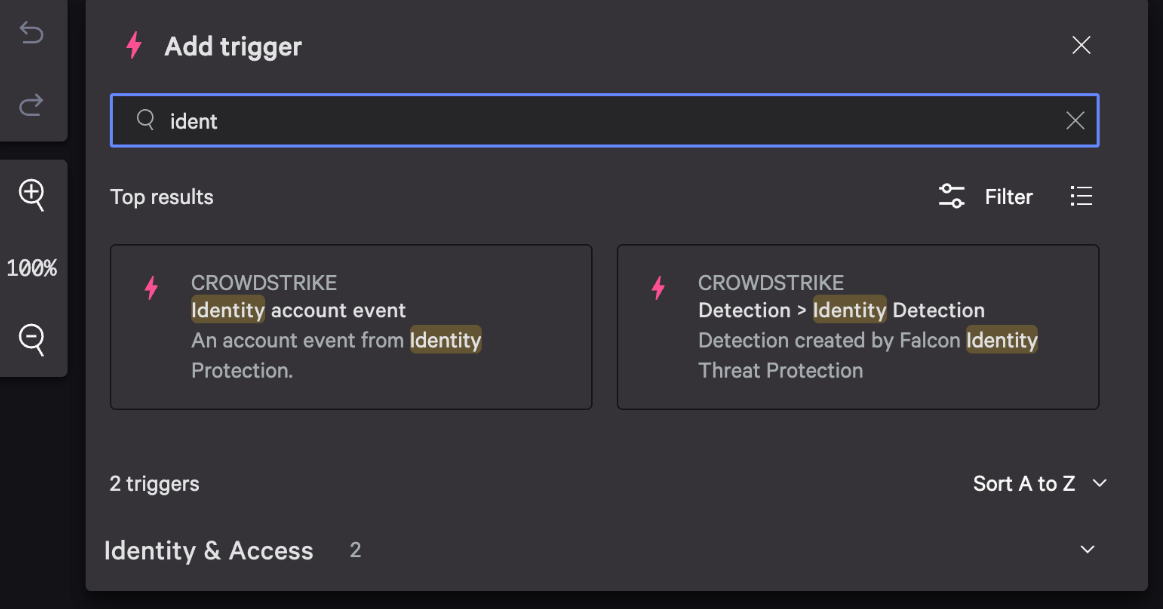Image resolution: width=1163 pixels, height=609 pixels.
Task: Close the Add trigger panel
Action: 1081,45
